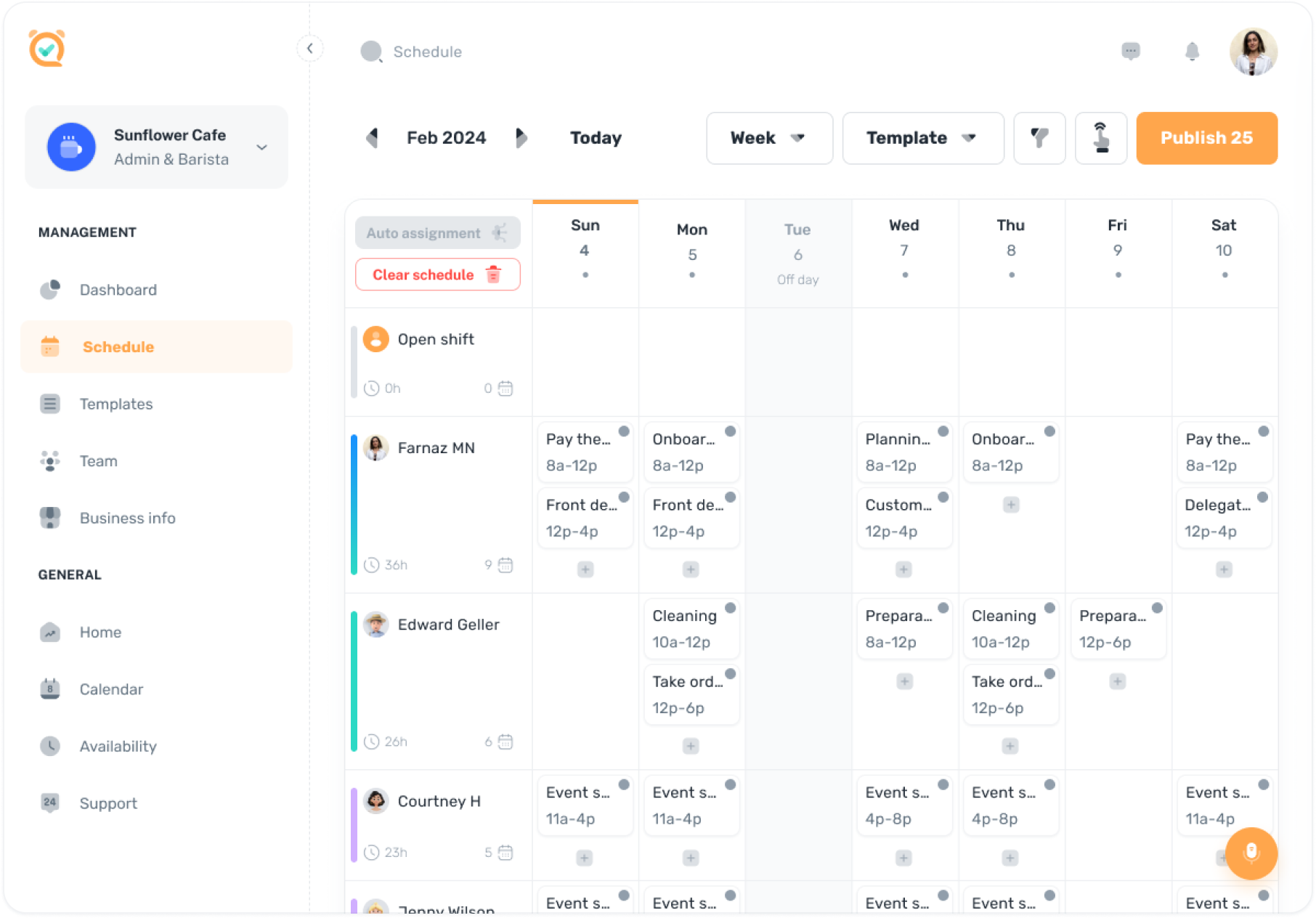Go to the previous month arrow
Screen dimensions: 1316x918
(x=373, y=138)
